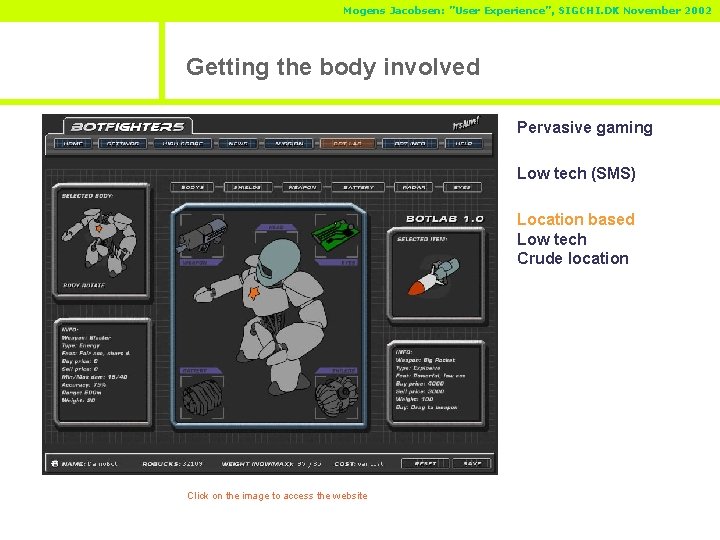The image size is (720, 540).
Task: Open the NEWS nav tab
Action: coord(238,144)
